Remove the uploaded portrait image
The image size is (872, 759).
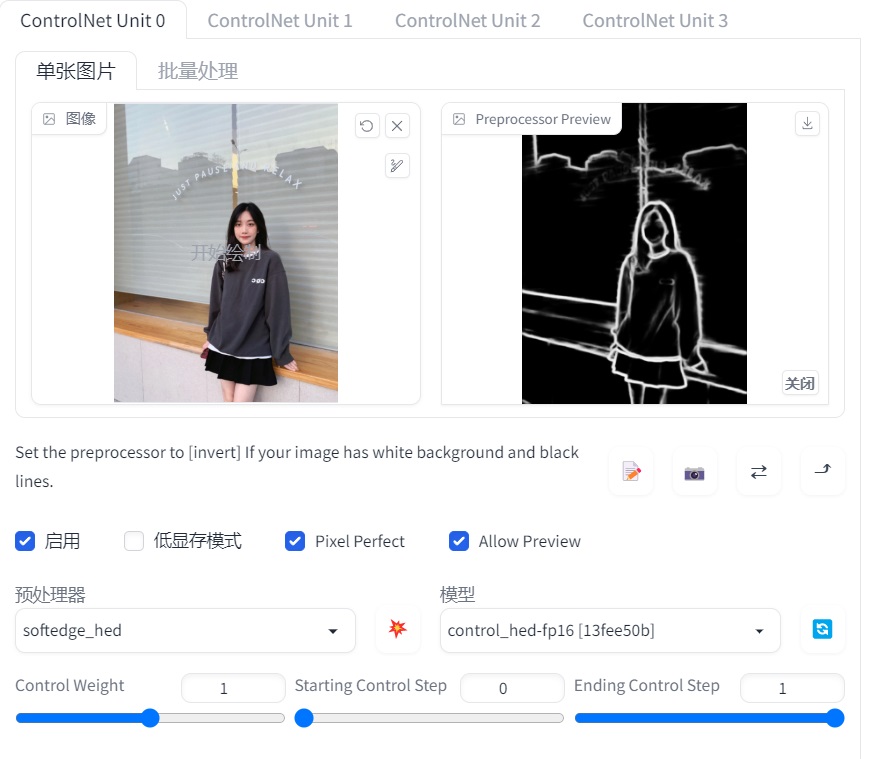click(397, 125)
